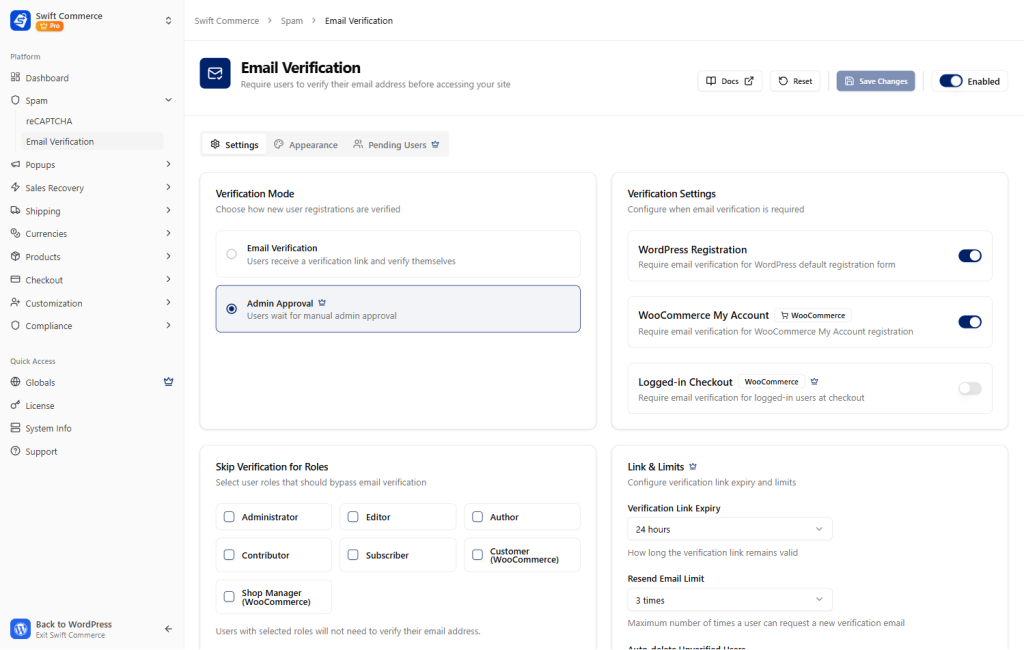Check the Administrator role checkbox
This screenshot has height=650, width=1024.
229,517
